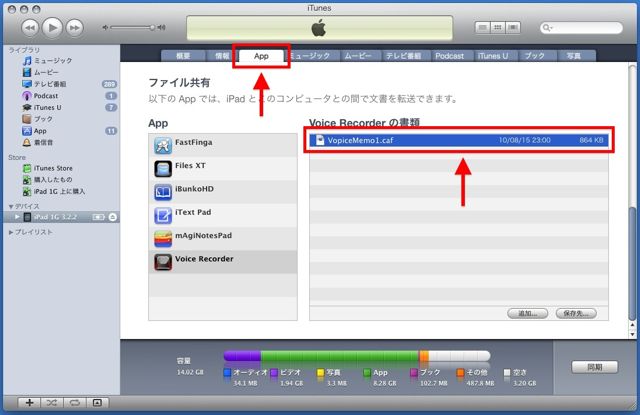The image size is (640, 415).
Task: Switch to the テレビ番組 tab
Action: 404,56
